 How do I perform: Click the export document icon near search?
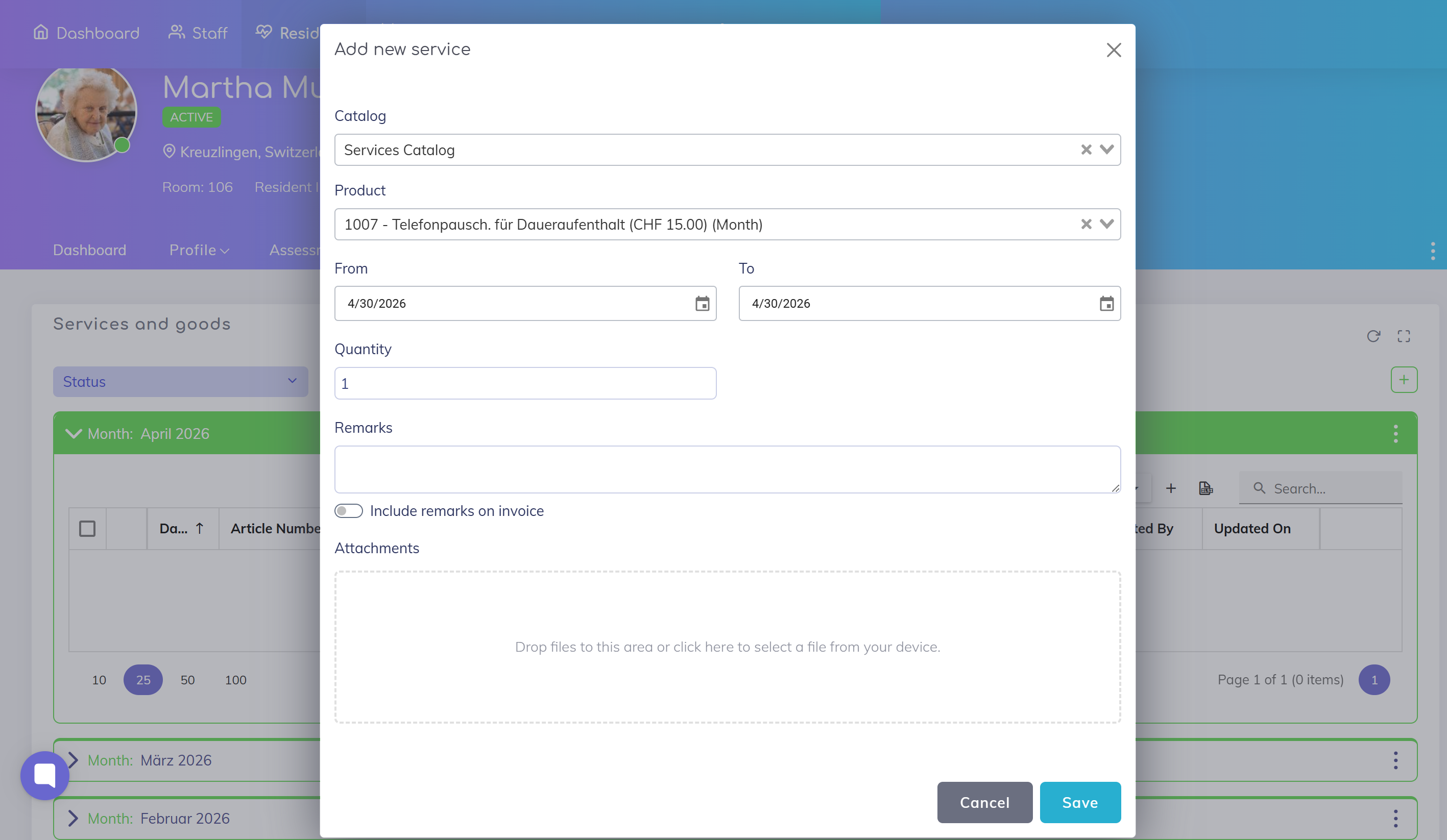(1205, 488)
